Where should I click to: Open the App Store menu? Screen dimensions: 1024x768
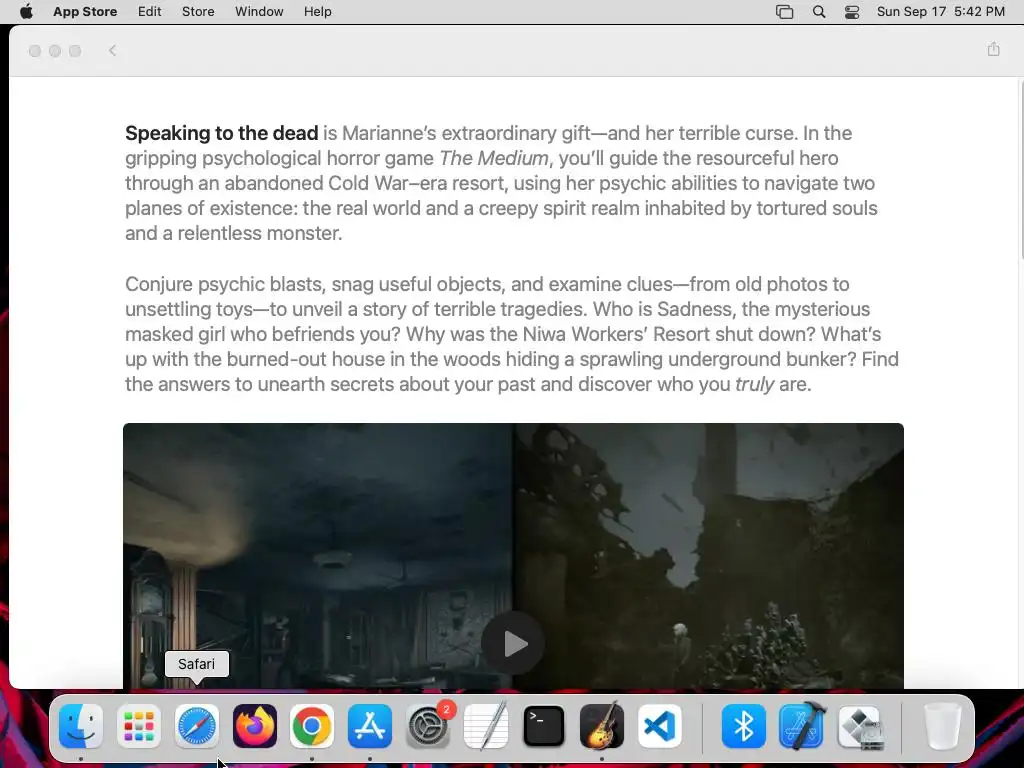85,12
